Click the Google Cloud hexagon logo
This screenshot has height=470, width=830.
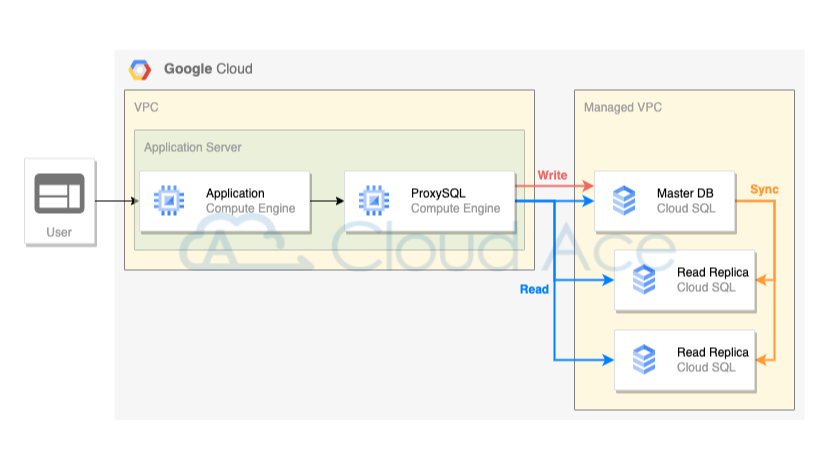tap(140, 70)
